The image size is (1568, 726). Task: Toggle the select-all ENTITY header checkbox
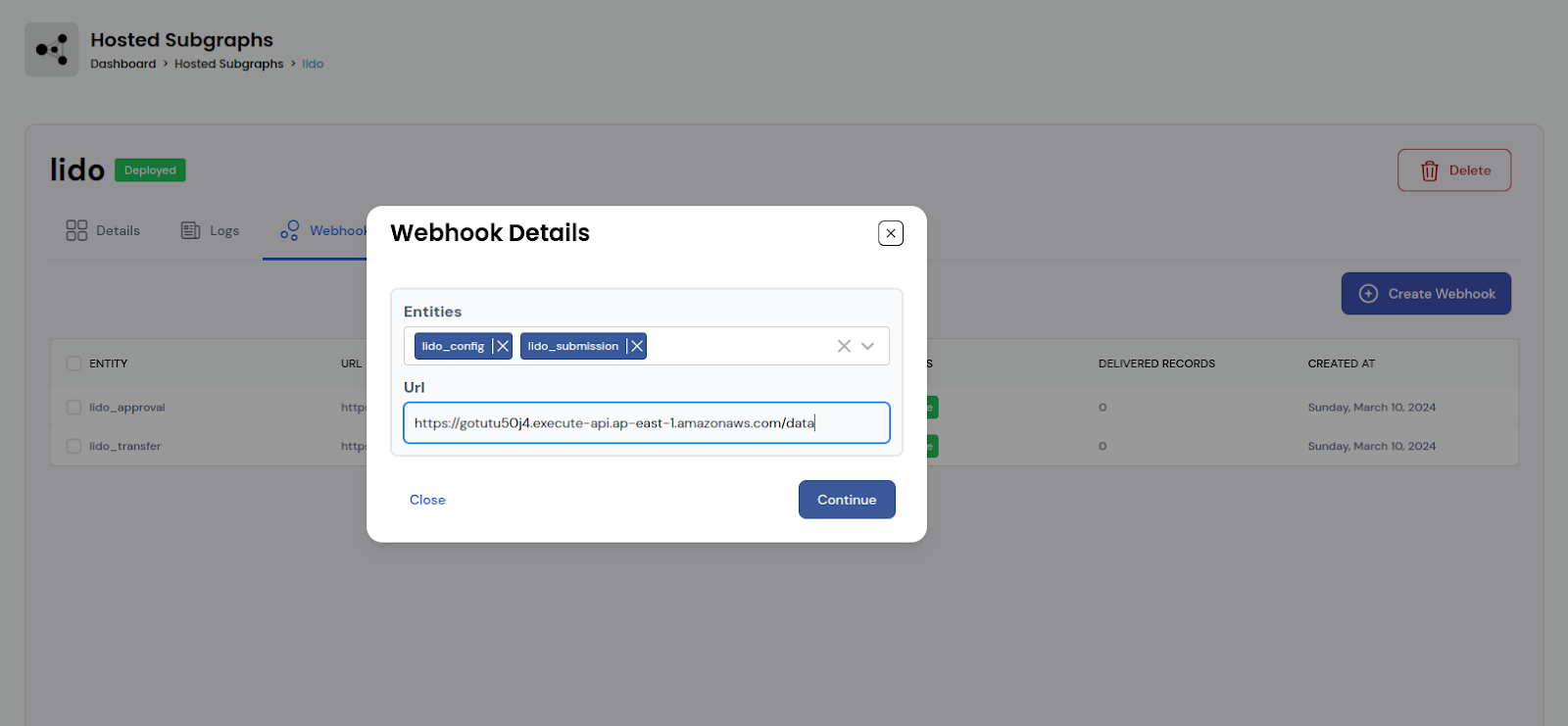(73, 363)
